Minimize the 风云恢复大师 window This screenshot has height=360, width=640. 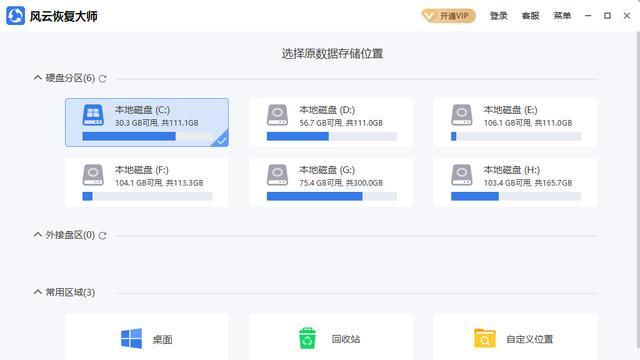(588, 16)
